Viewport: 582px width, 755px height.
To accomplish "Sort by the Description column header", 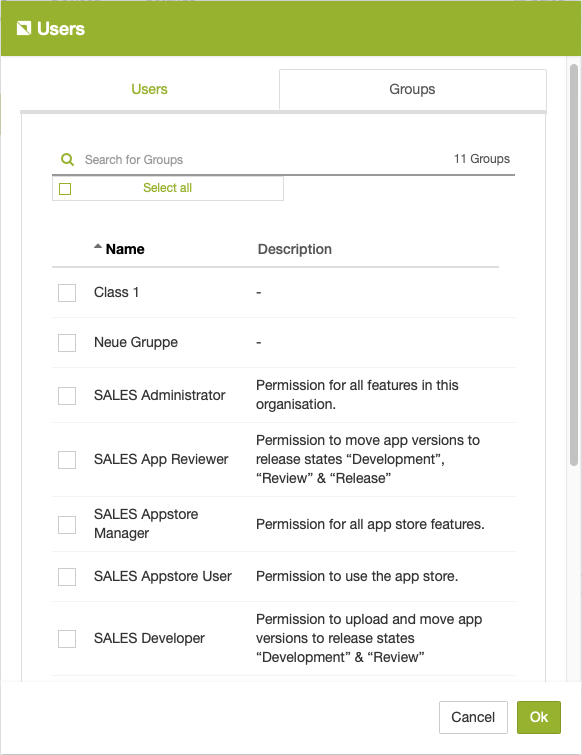I will click(x=295, y=249).
